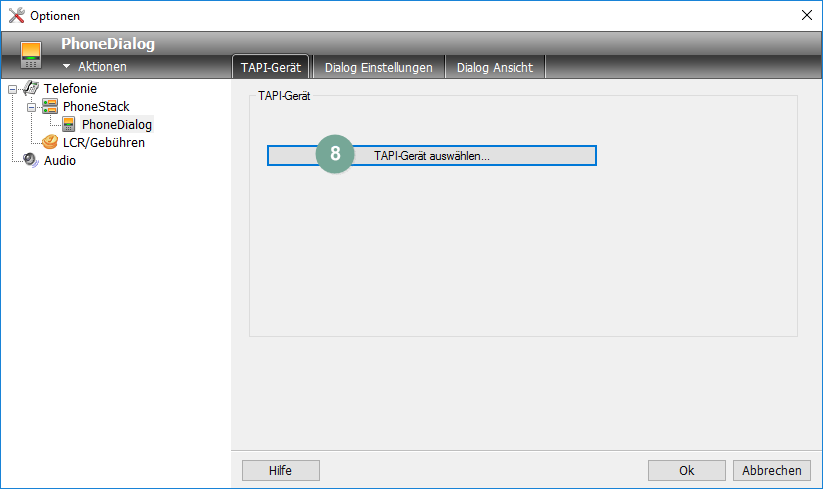This screenshot has height=489, width=823.
Task: Click the Optionen wrench icon in title bar
Action: click(x=16, y=15)
